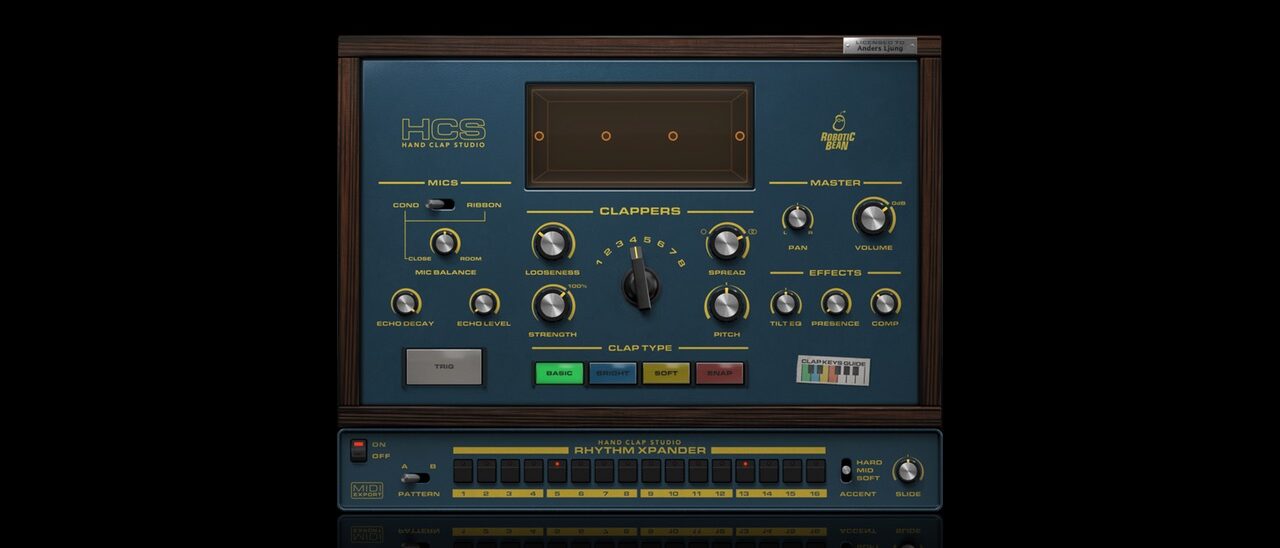
Task: Click the 'EFFECTS' section heading
Action: click(836, 272)
